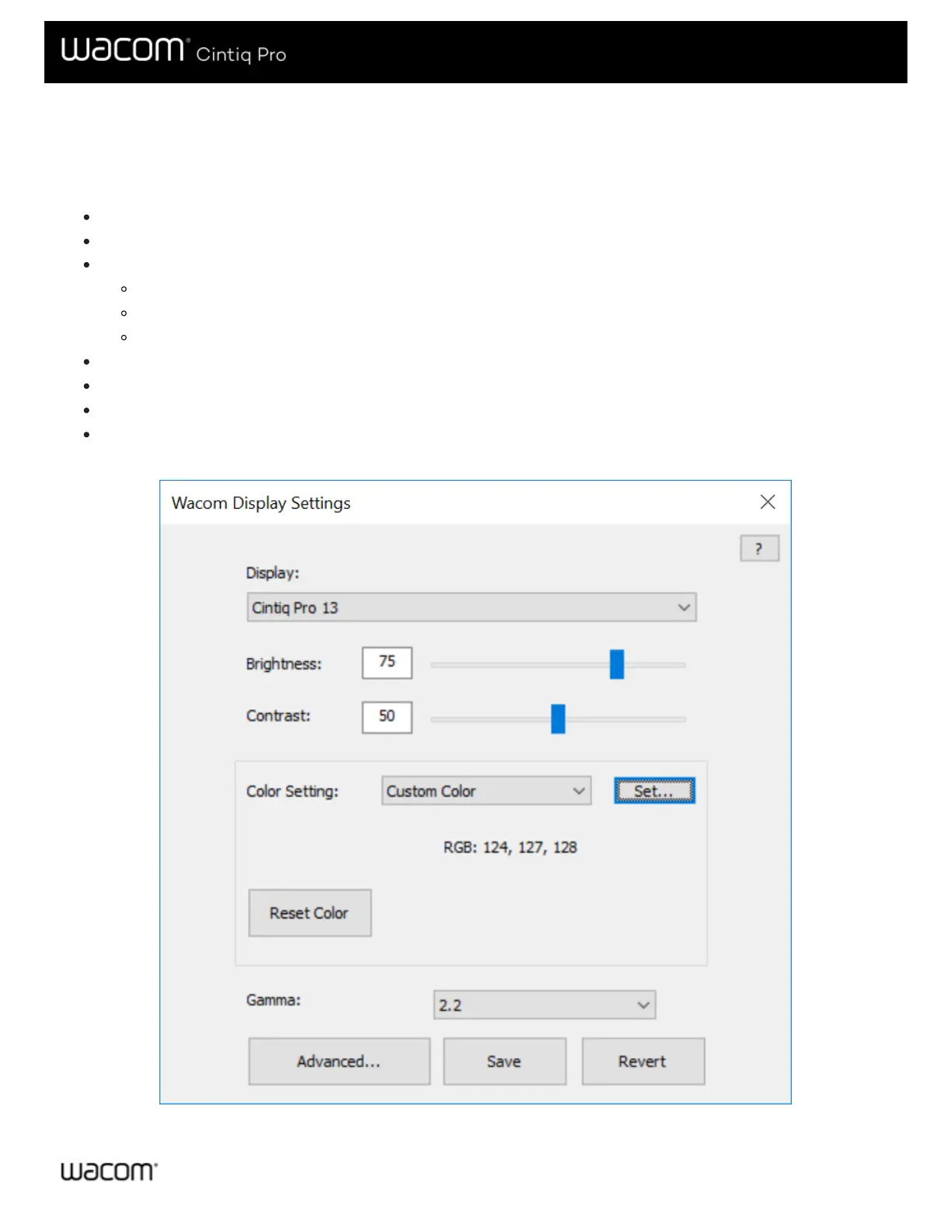
Task: Open the Advanced... settings
Action: pos(339,1062)
